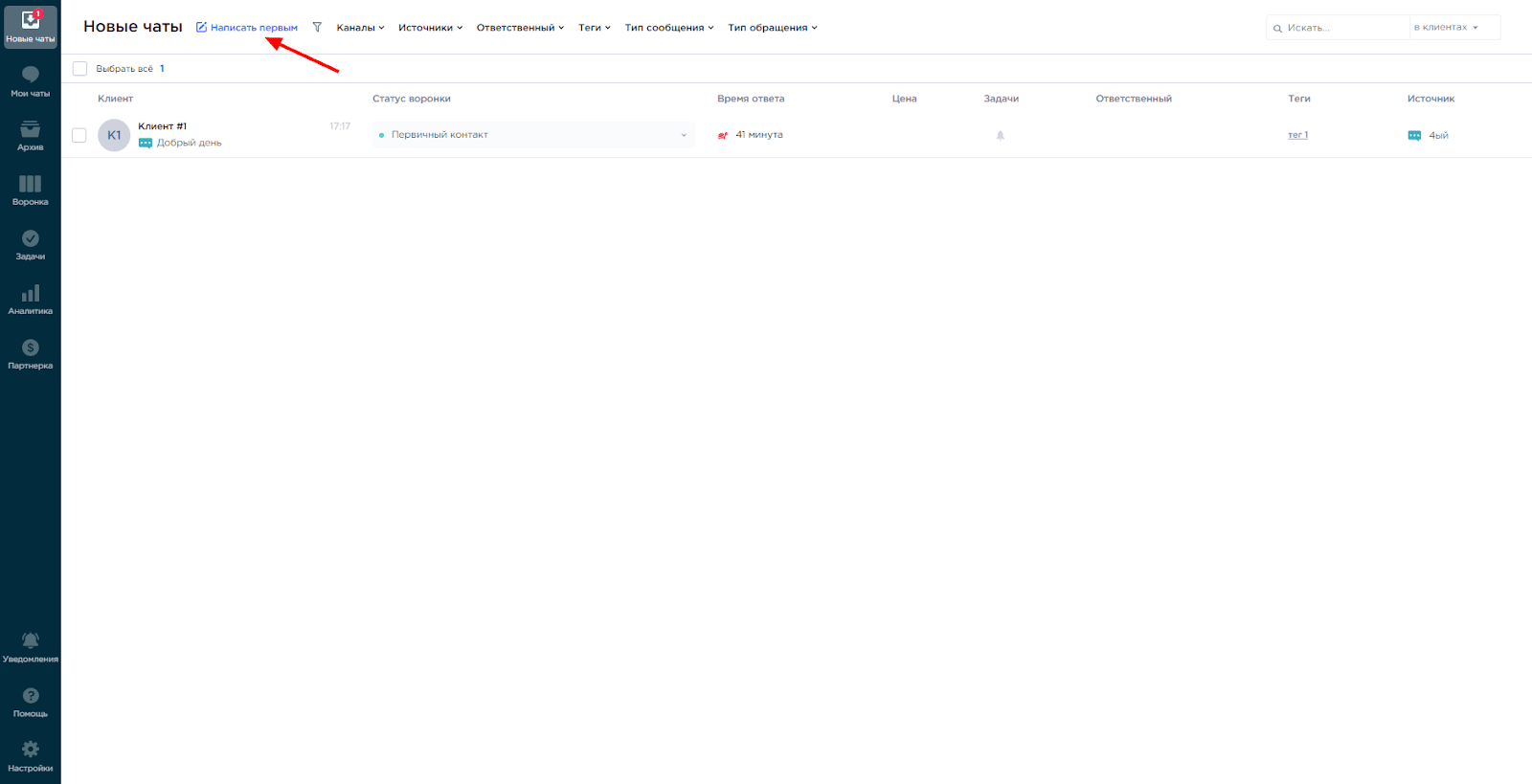Tick the Выбрать всё checkbox
The image size is (1532, 784).
[x=79, y=69]
